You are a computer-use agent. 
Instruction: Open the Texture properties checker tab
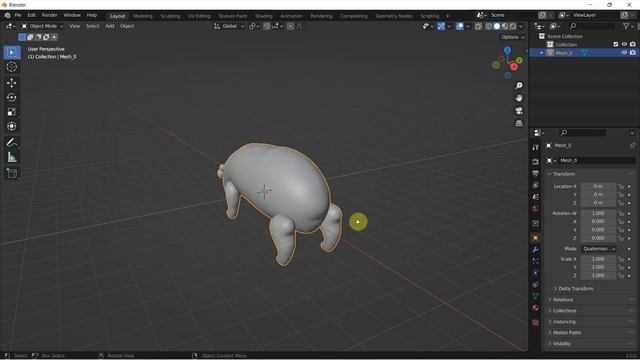(x=536, y=323)
